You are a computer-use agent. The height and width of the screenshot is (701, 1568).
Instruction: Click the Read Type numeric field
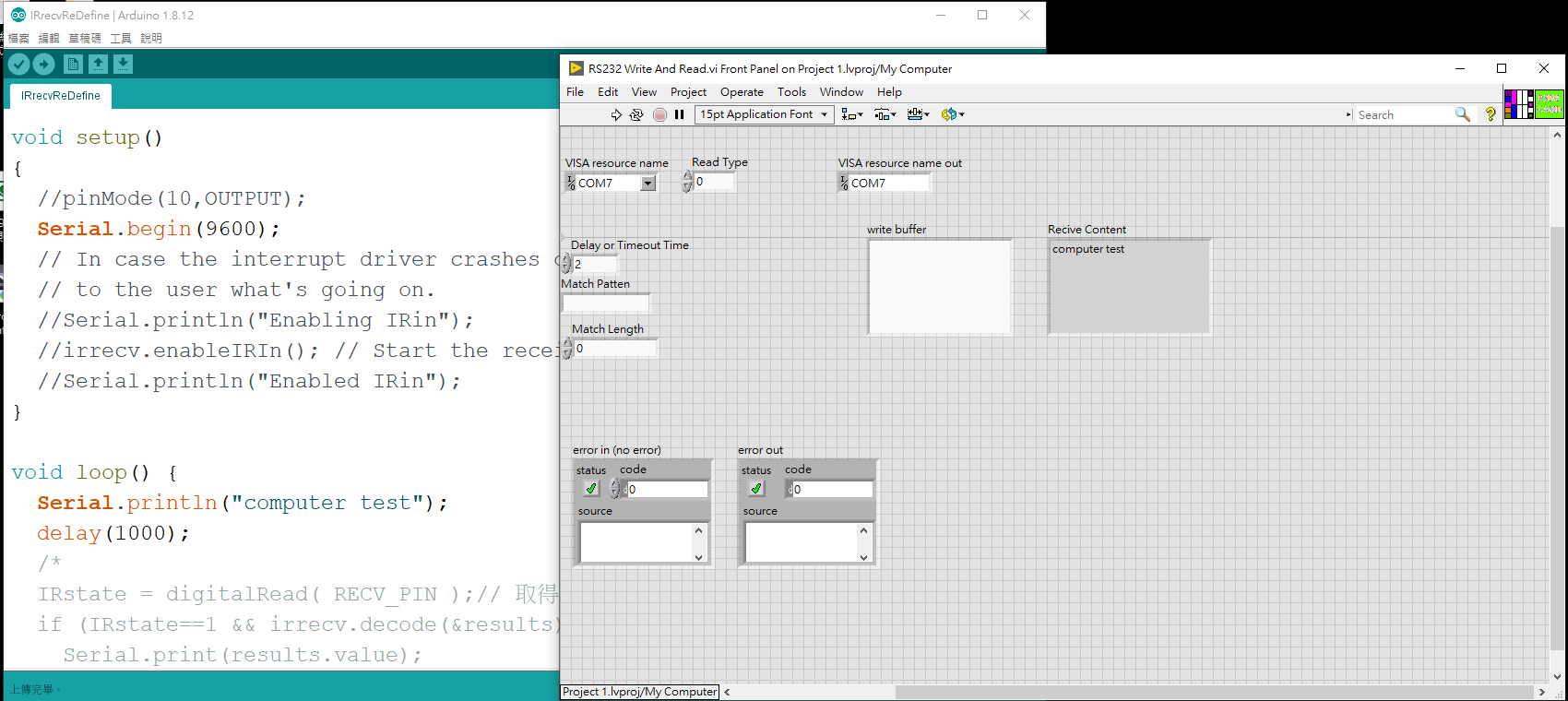click(714, 182)
